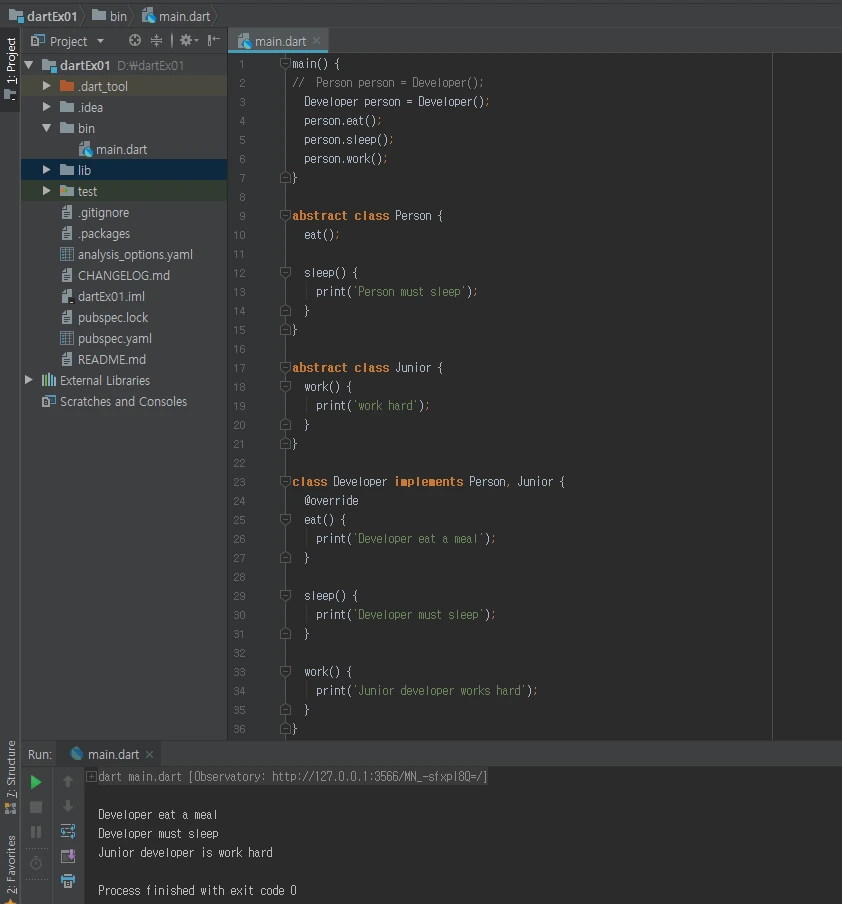Screen dimensions: 842x904
Task: Click Scroll from Source target icon
Action: [135, 41]
